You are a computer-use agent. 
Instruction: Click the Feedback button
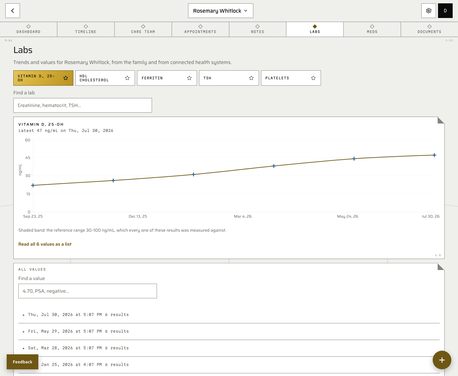click(22, 362)
